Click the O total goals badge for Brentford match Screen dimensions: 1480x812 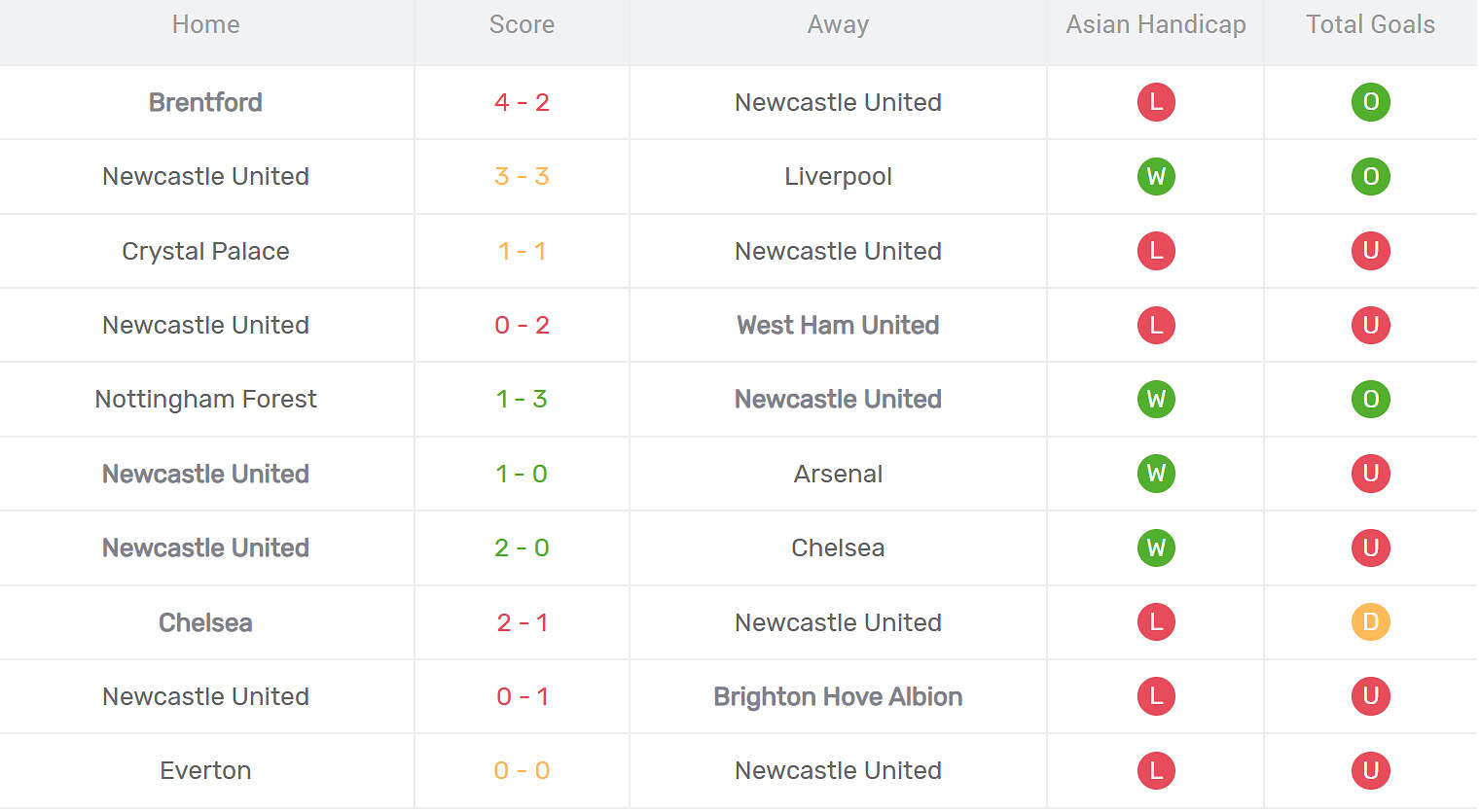click(x=1370, y=102)
